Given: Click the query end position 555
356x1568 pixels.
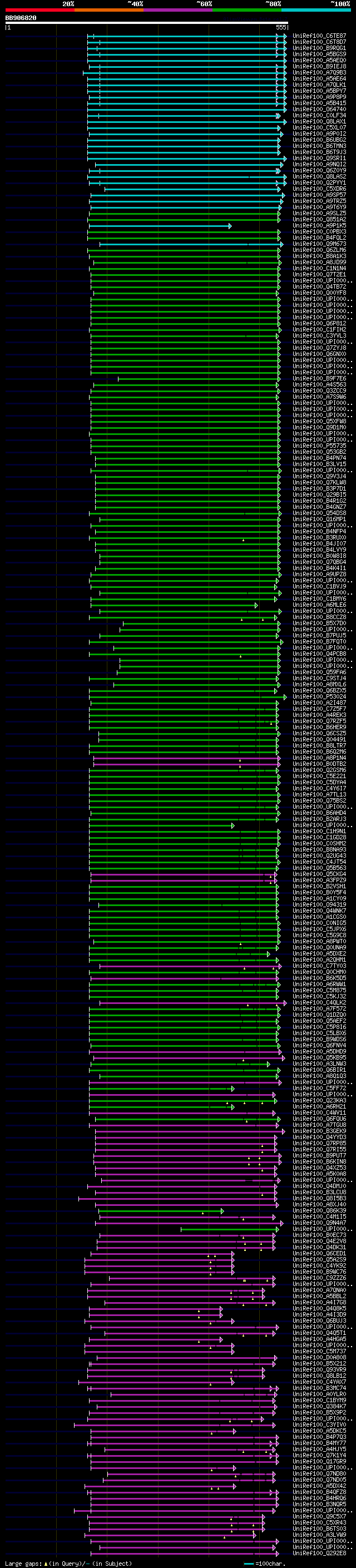Looking at the screenshot, I should click(x=280, y=27).
